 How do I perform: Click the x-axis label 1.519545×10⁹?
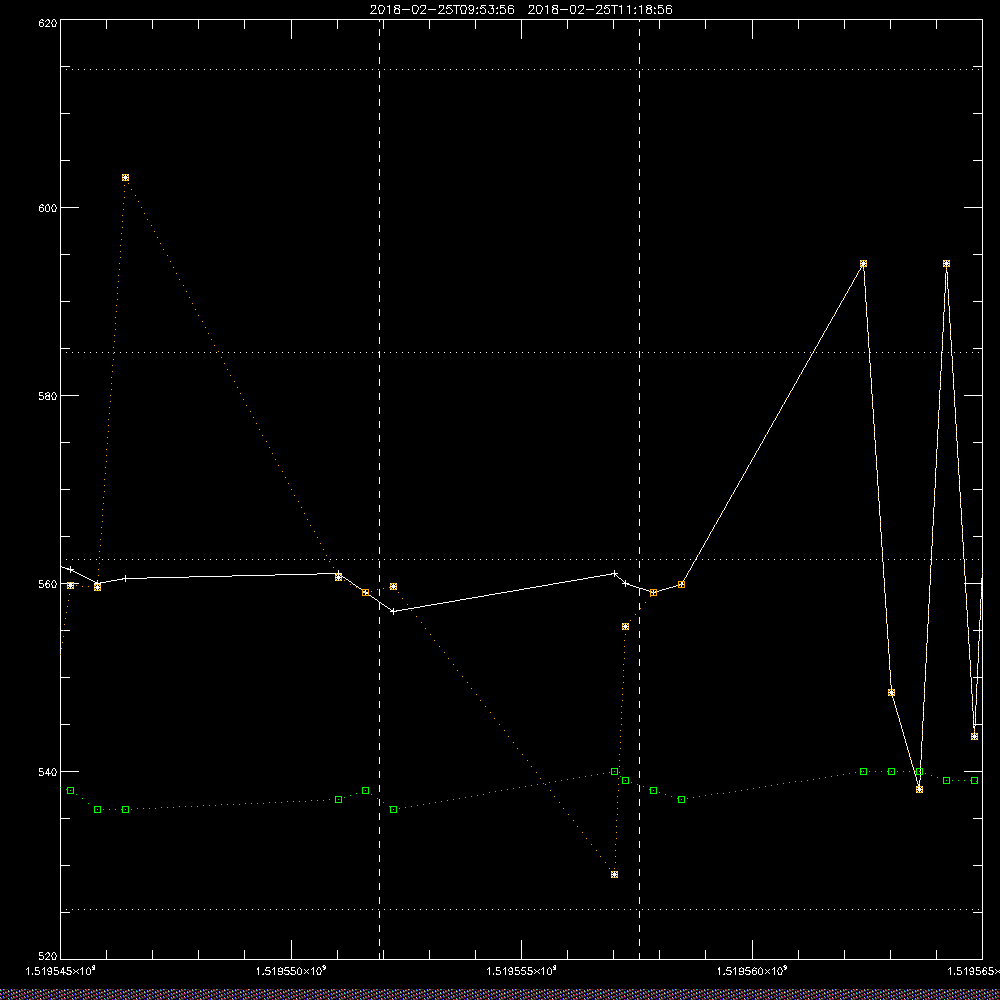(61, 971)
